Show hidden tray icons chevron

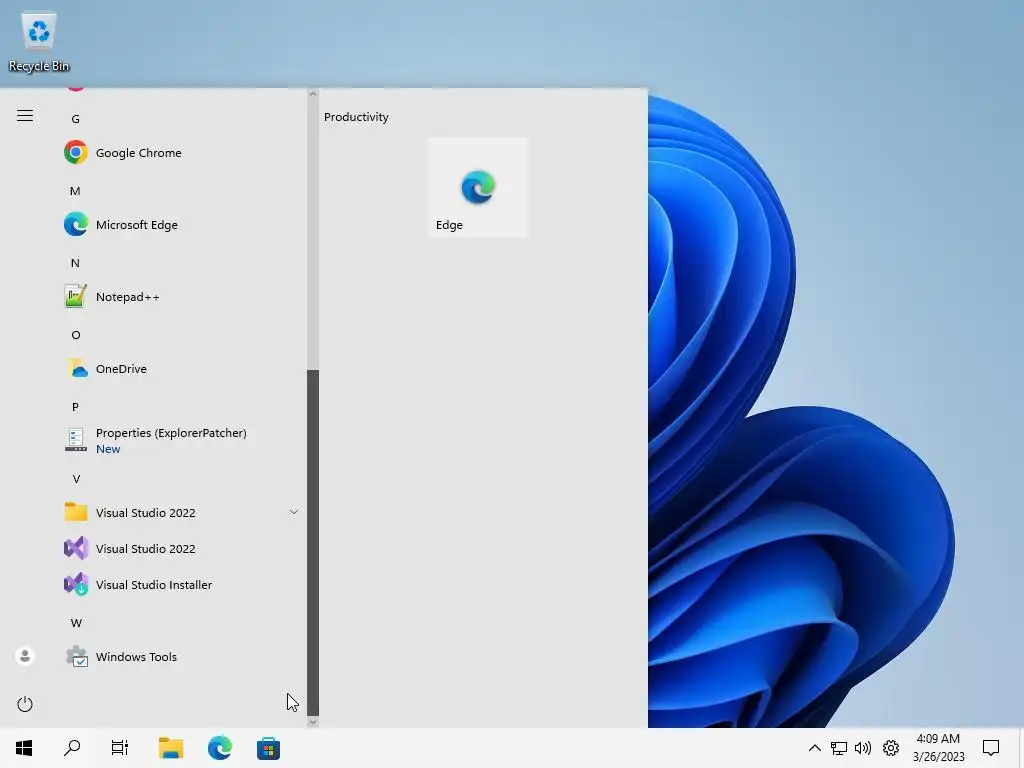[x=814, y=748]
